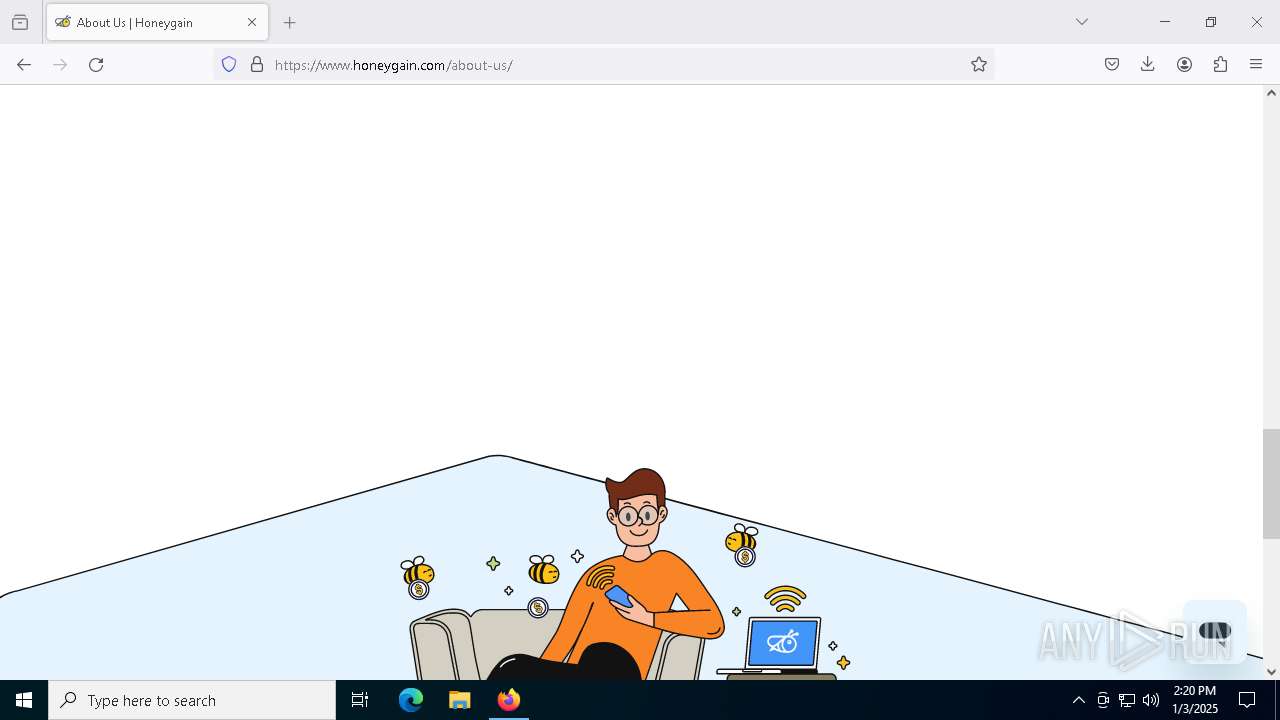
Task: Save page to Pocket
Action: 1112,64
